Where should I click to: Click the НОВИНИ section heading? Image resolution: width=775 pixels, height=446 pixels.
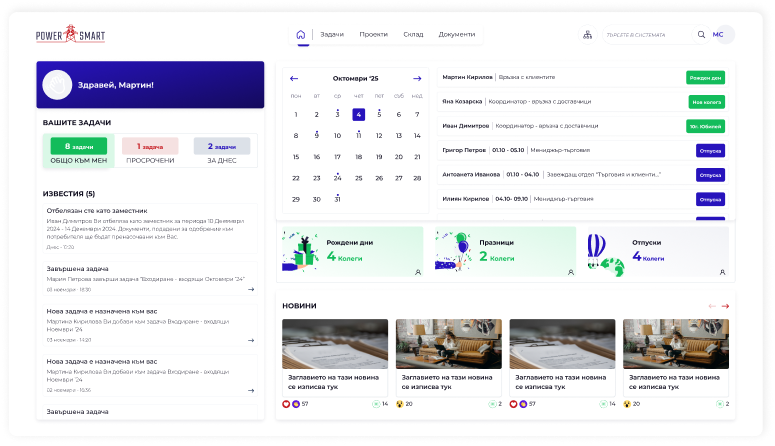[x=299, y=306]
